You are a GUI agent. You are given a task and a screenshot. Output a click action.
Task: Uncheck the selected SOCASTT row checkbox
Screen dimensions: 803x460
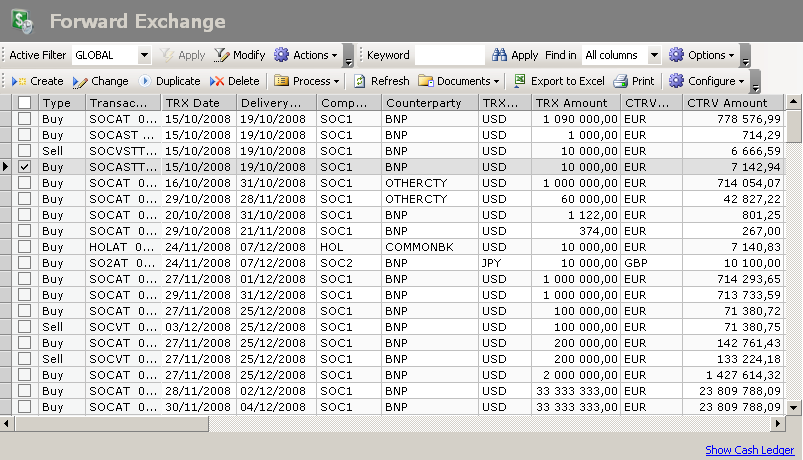coord(25,167)
